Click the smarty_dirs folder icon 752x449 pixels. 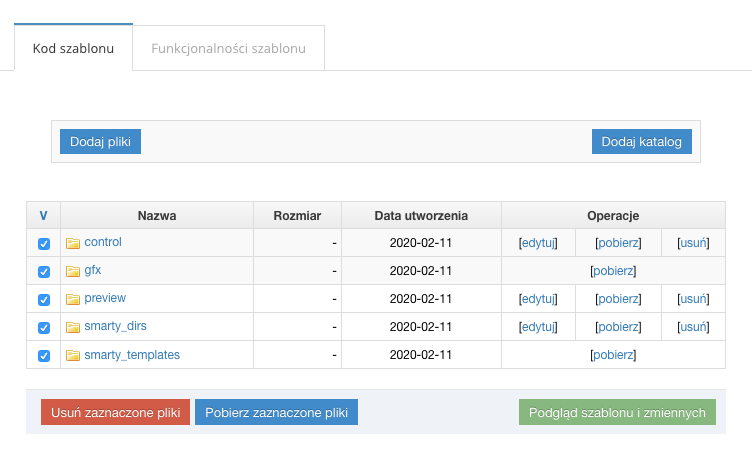click(x=73, y=327)
